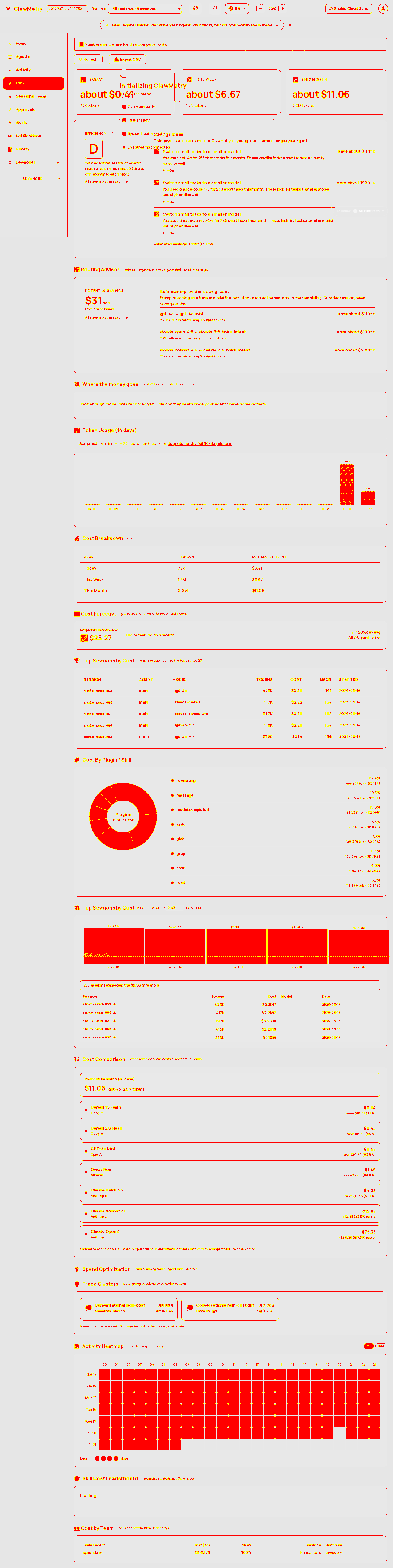
Task: Select the Qwen Plus comparison row
Action: [230, 1172]
